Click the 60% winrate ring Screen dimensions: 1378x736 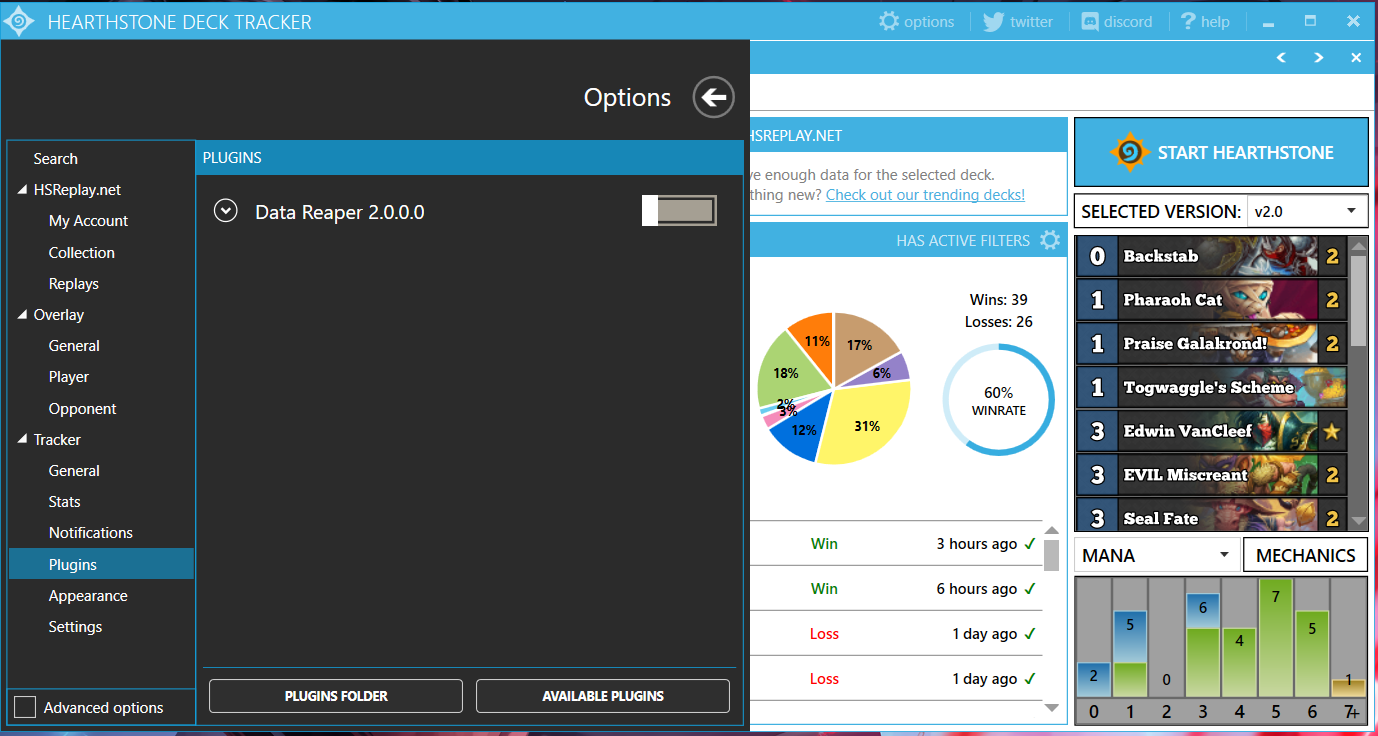coord(998,400)
